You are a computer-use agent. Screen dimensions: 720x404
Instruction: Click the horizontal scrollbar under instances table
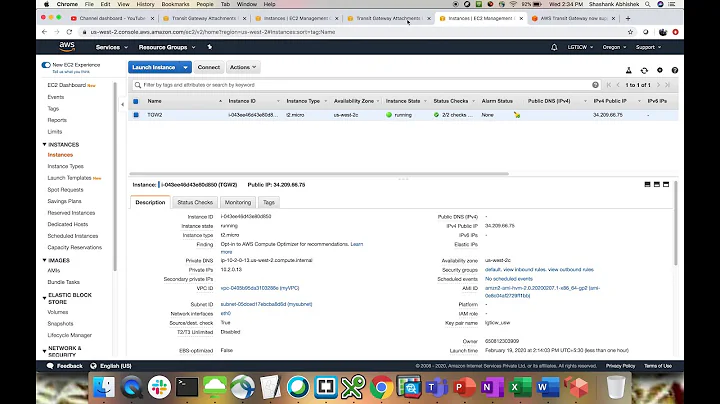[x=319, y=174]
